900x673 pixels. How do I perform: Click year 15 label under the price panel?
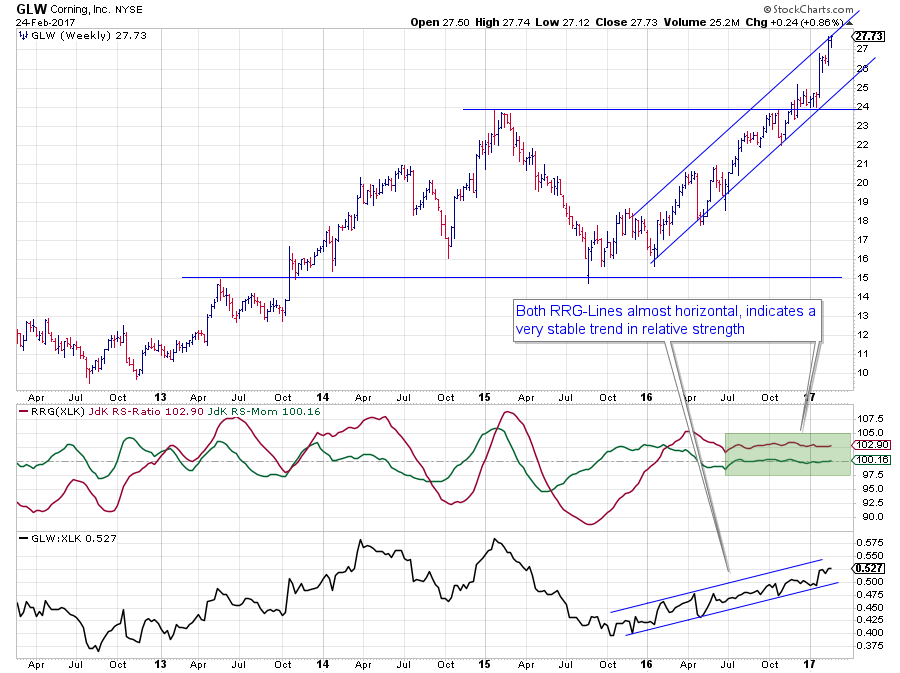point(484,397)
